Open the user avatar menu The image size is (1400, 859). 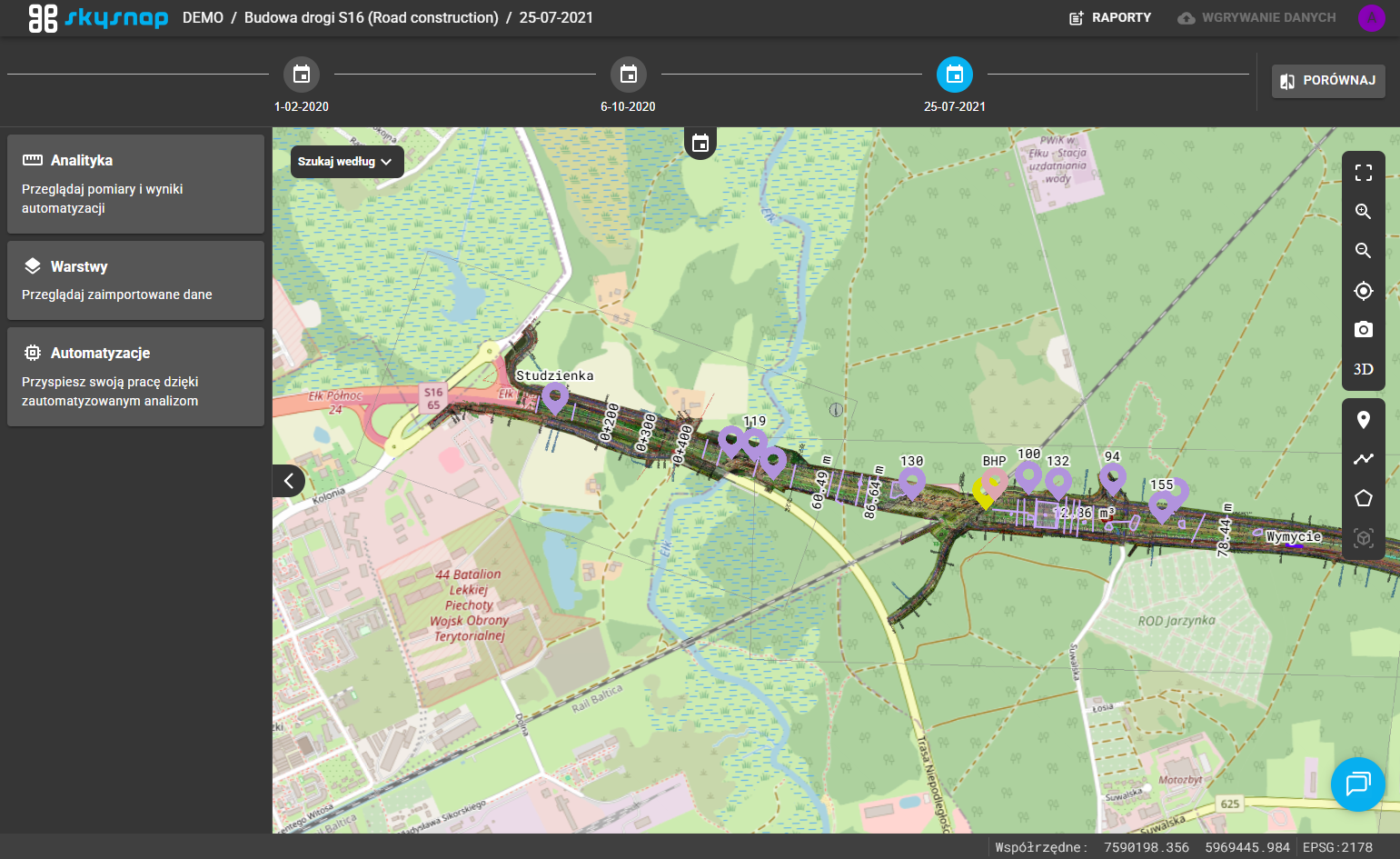coord(1371,18)
